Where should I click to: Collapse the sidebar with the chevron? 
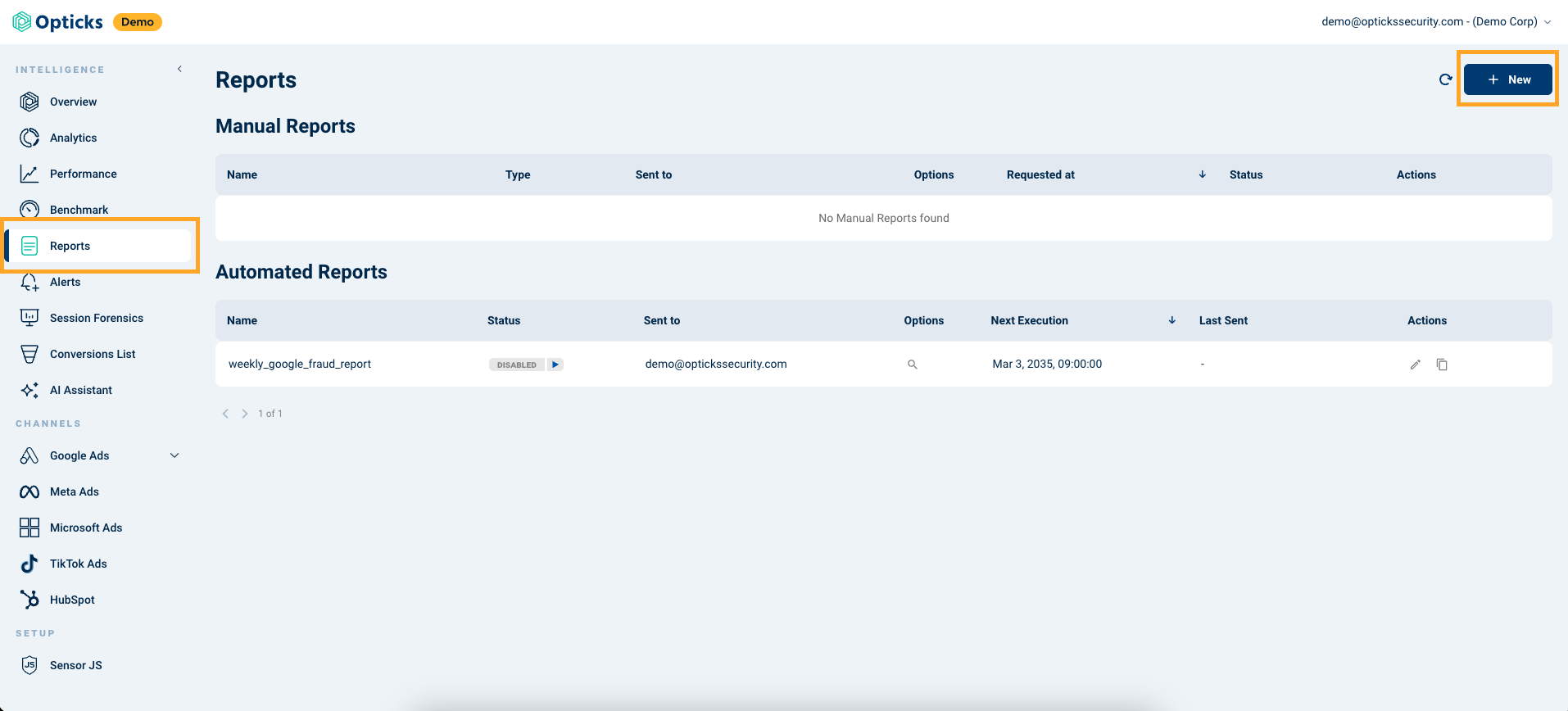pyautogui.click(x=179, y=69)
